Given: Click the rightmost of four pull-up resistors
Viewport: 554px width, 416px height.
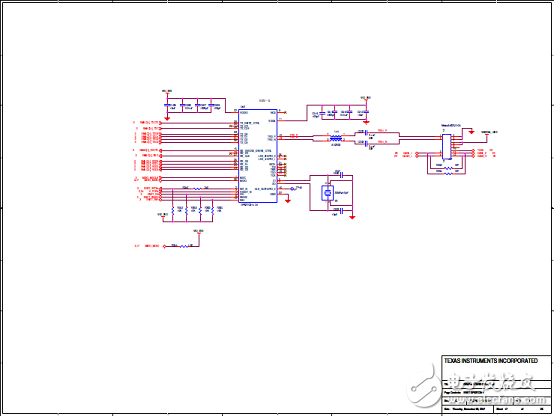Looking at the screenshot, I should click(213, 211).
